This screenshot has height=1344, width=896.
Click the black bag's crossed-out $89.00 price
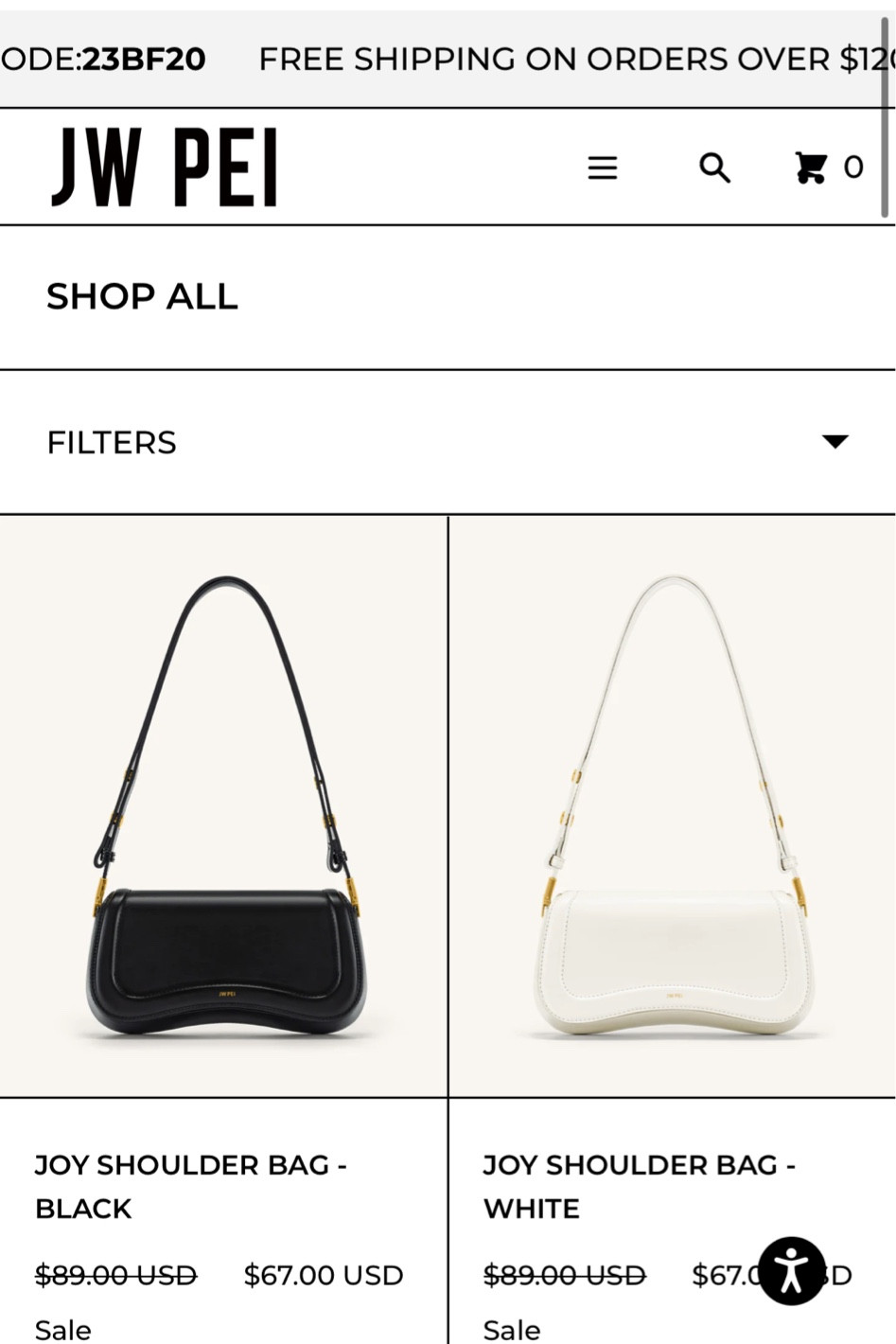coord(115,1276)
